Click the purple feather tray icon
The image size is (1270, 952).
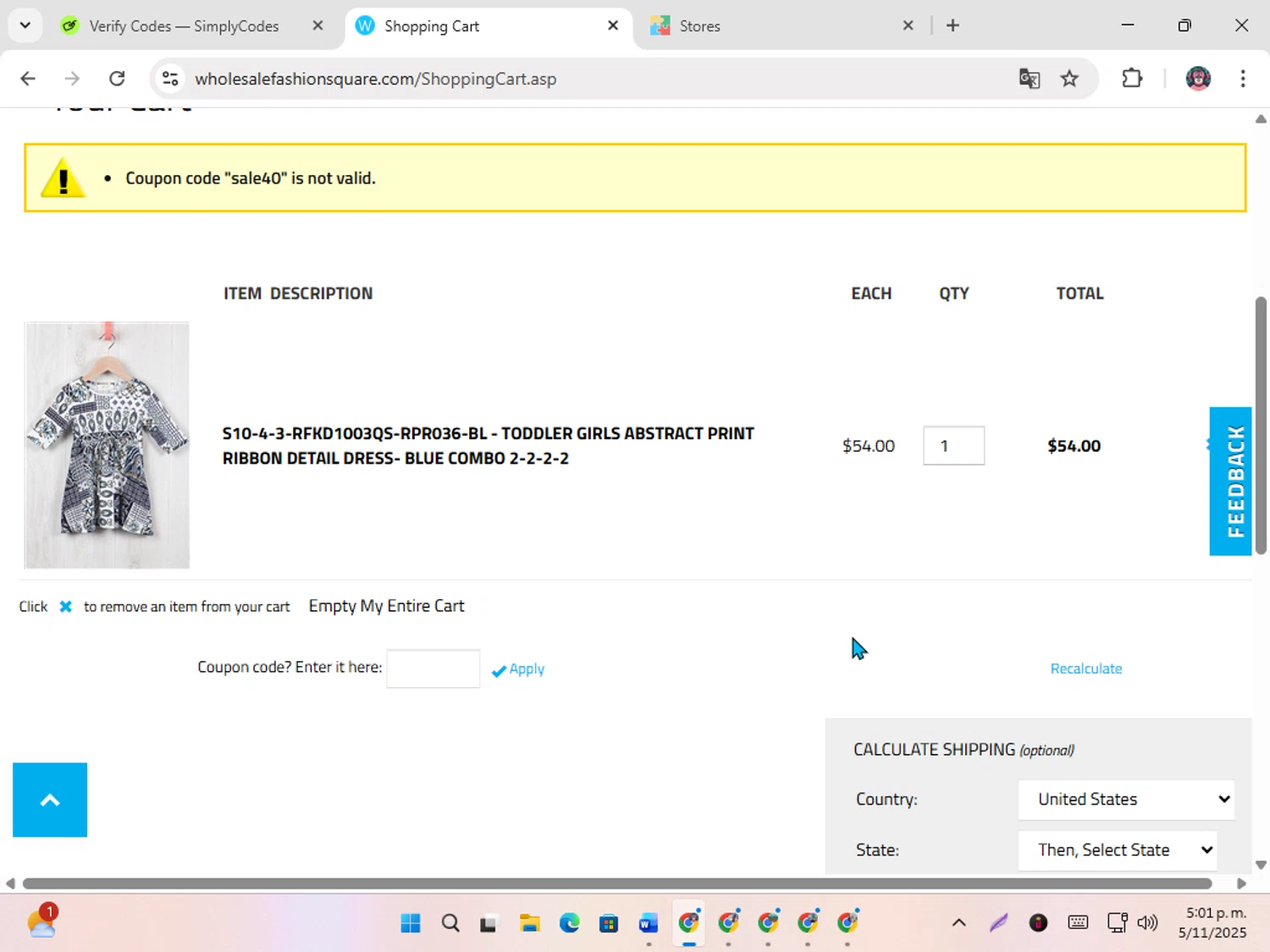[x=999, y=922]
